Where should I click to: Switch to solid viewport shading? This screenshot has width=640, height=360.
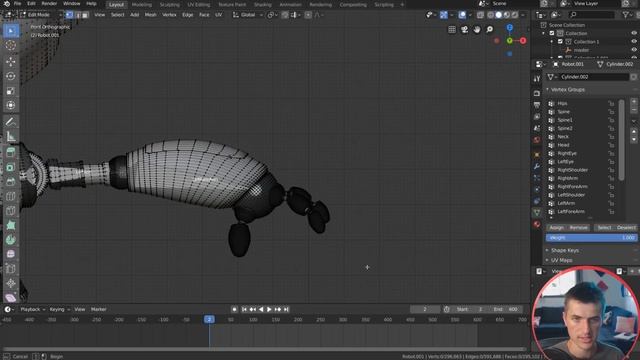[x=498, y=15]
